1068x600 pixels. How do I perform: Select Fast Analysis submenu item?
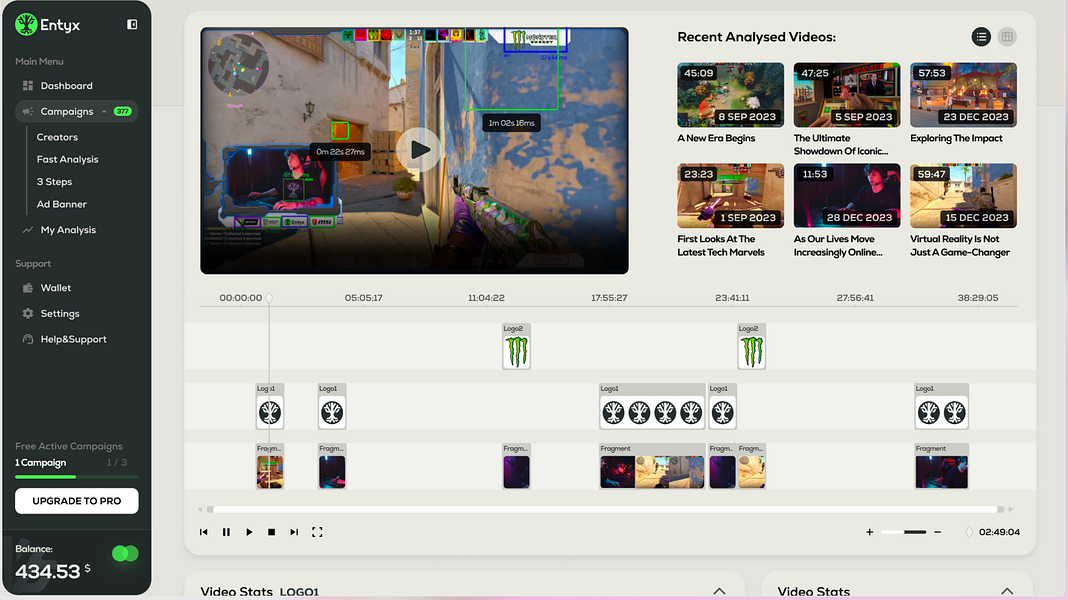point(67,159)
